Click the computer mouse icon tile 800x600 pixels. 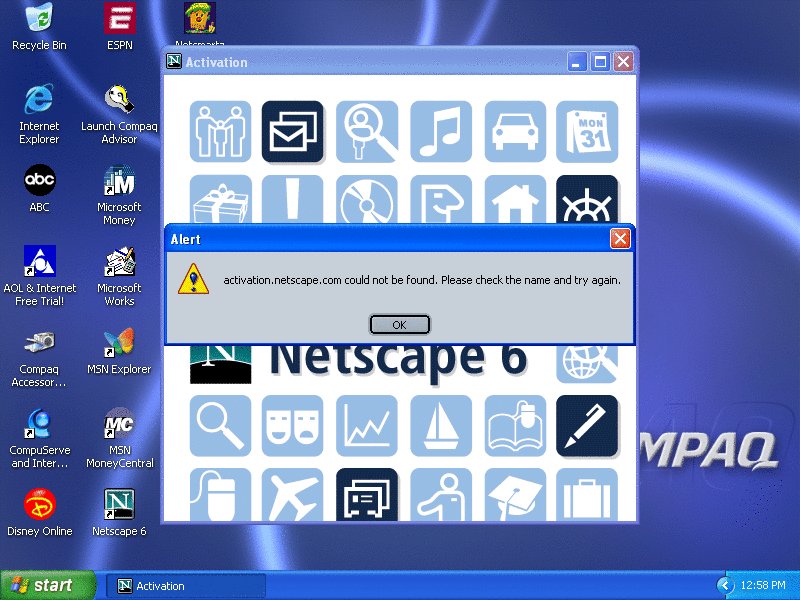click(x=220, y=494)
